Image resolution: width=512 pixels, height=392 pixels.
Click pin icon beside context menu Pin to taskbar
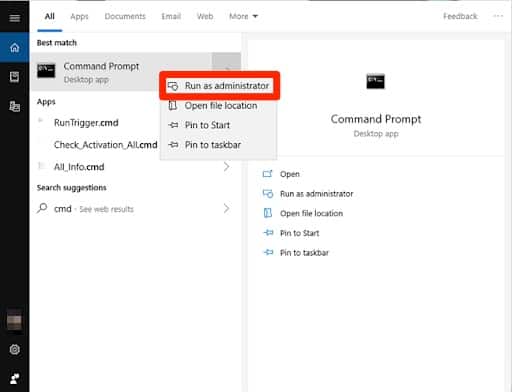(x=173, y=145)
